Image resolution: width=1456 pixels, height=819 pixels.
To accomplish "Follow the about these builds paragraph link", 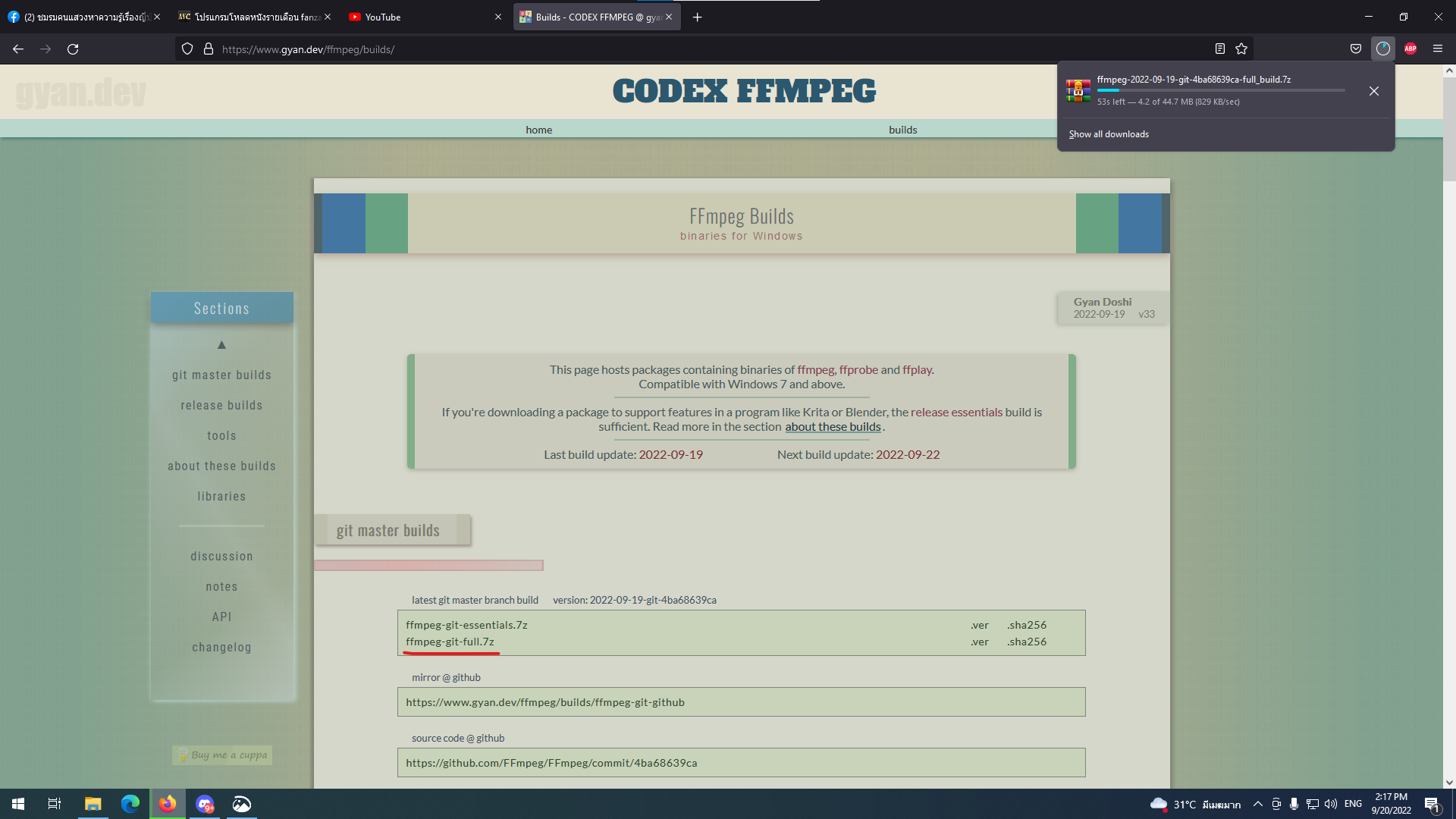I will pyautogui.click(x=833, y=426).
